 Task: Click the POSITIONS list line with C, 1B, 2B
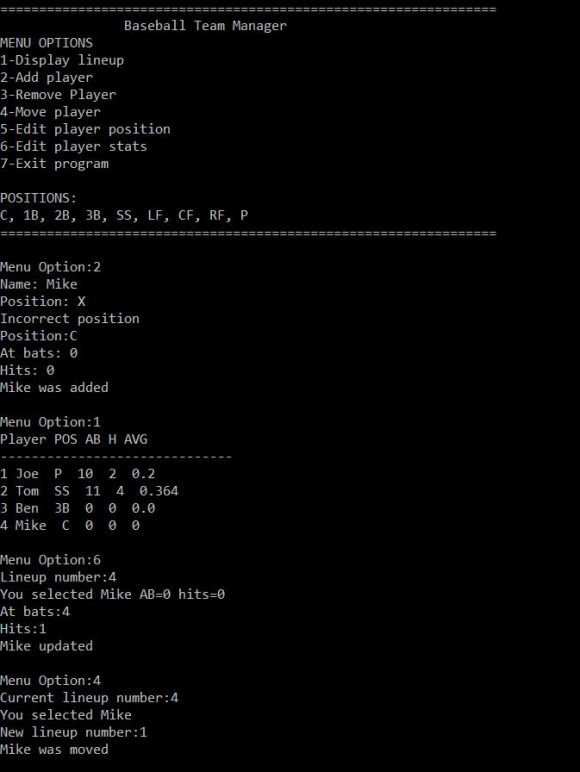[124, 216]
